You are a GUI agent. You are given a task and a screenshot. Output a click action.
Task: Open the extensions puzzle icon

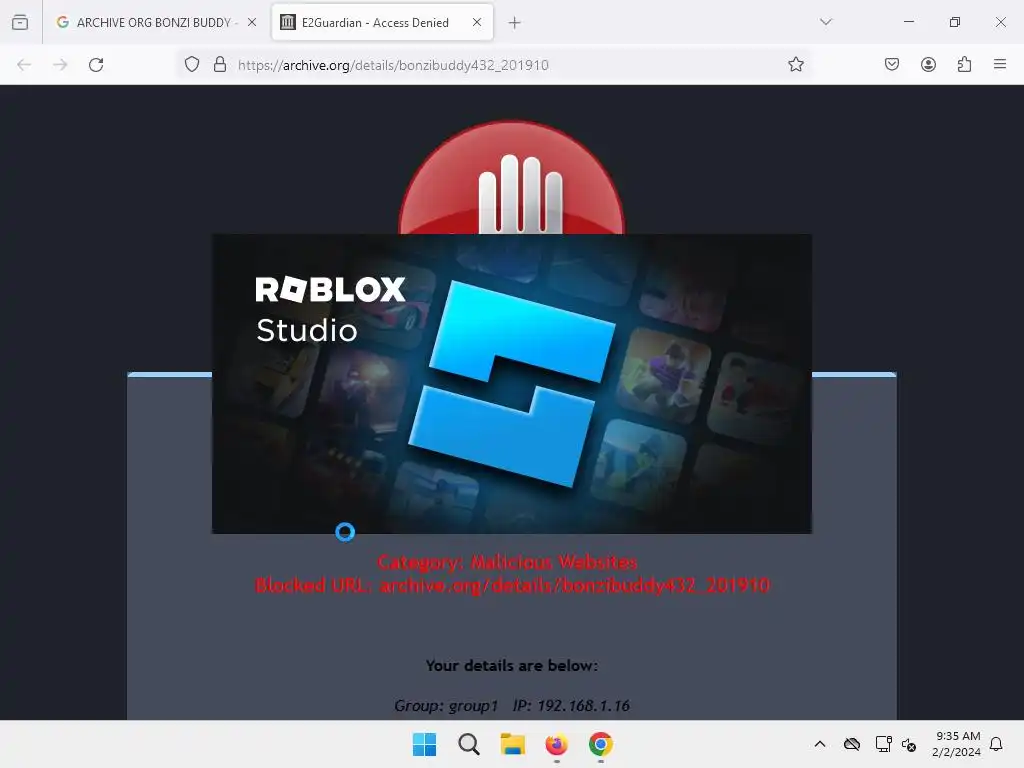click(x=964, y=64)
